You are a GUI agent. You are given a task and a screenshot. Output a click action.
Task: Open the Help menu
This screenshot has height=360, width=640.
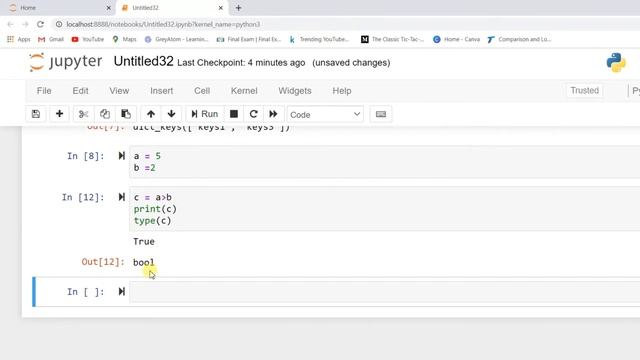tap(342, 91)
